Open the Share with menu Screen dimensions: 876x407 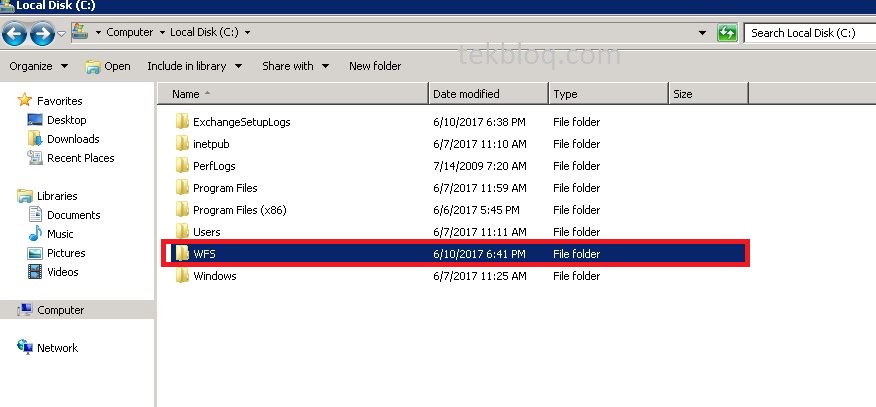pos(296,66)
